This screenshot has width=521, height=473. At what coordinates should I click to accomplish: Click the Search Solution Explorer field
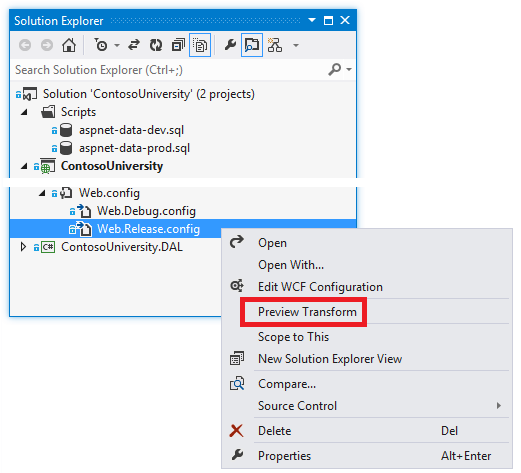click(170, 70)
